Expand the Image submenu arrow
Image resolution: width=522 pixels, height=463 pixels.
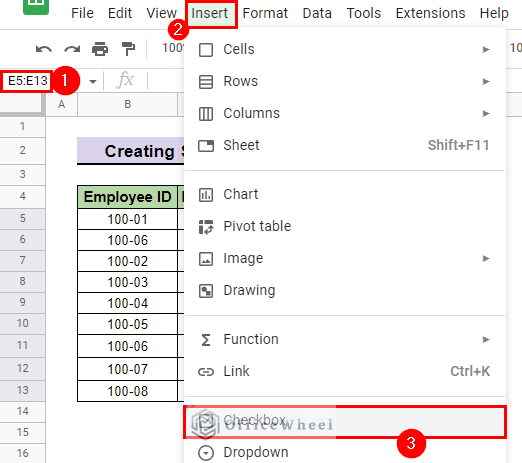click(x=486, y=259)
